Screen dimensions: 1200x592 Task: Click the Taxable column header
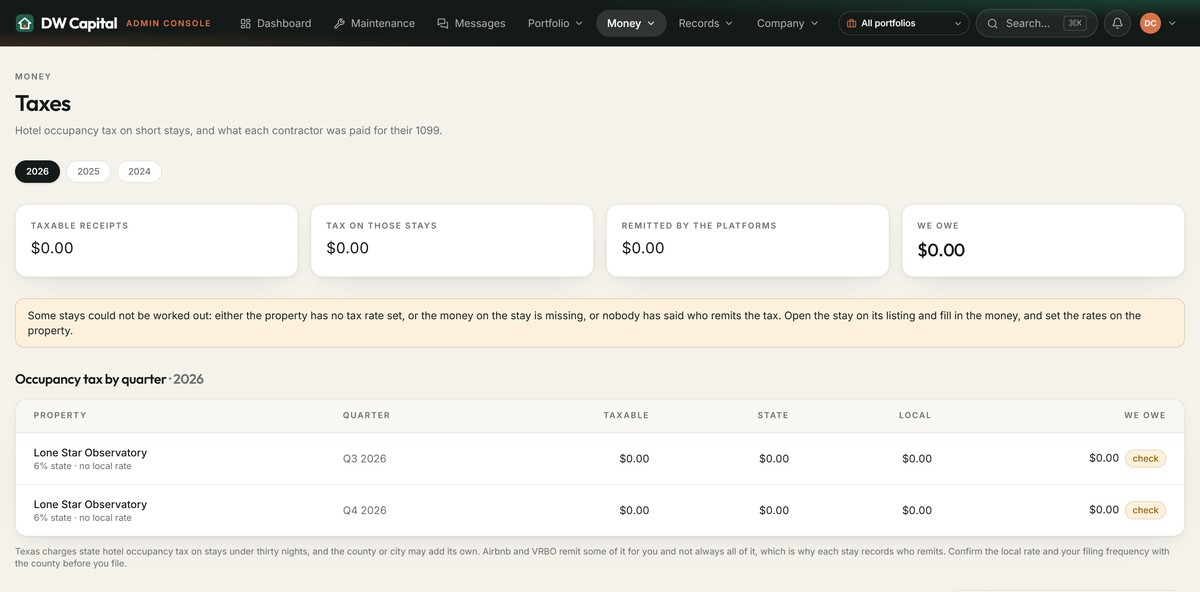click(x=626, y=415)
